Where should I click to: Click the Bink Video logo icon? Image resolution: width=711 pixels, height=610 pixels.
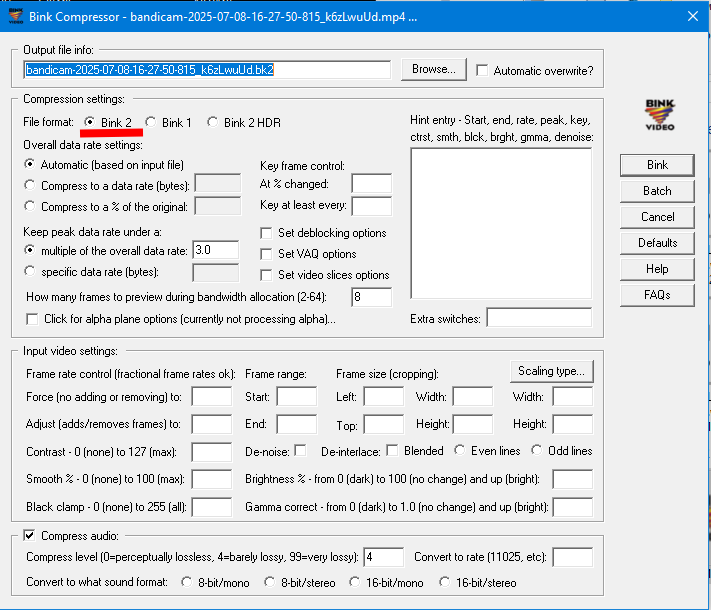coord(659,115)
